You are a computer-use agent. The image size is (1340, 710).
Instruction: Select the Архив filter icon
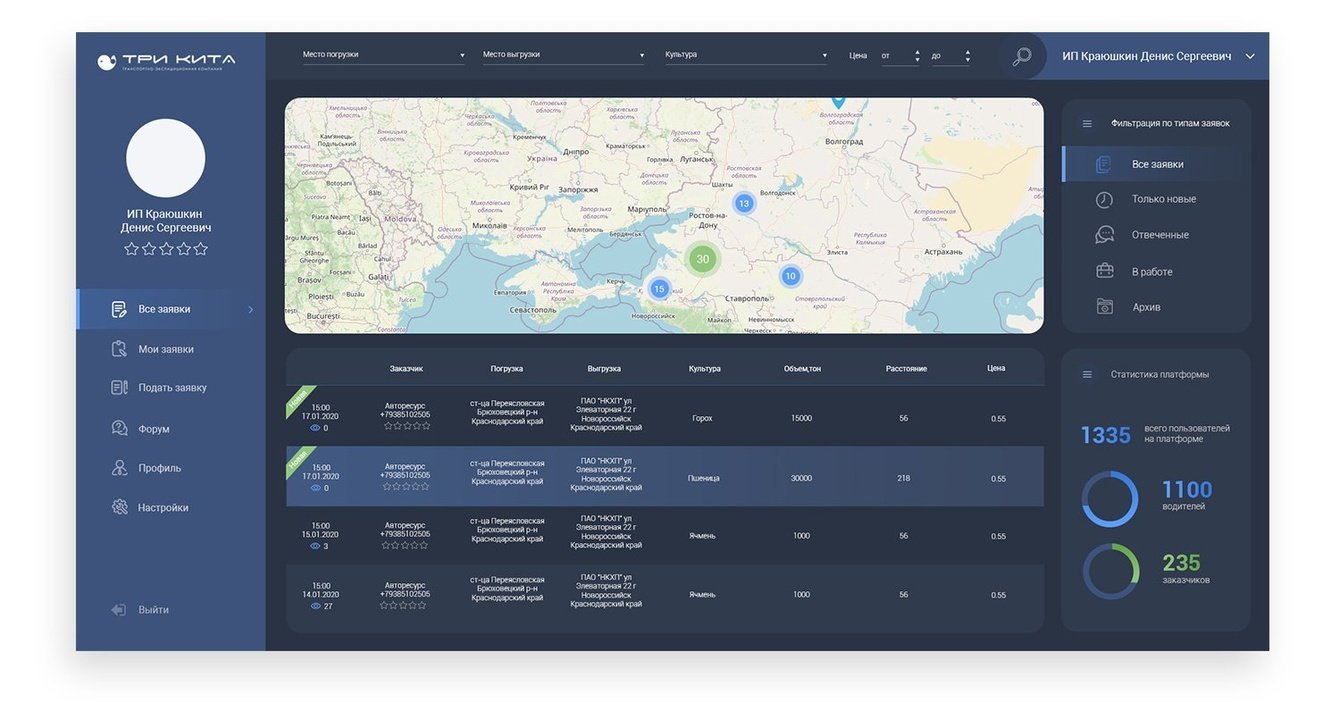(1104, 307)
